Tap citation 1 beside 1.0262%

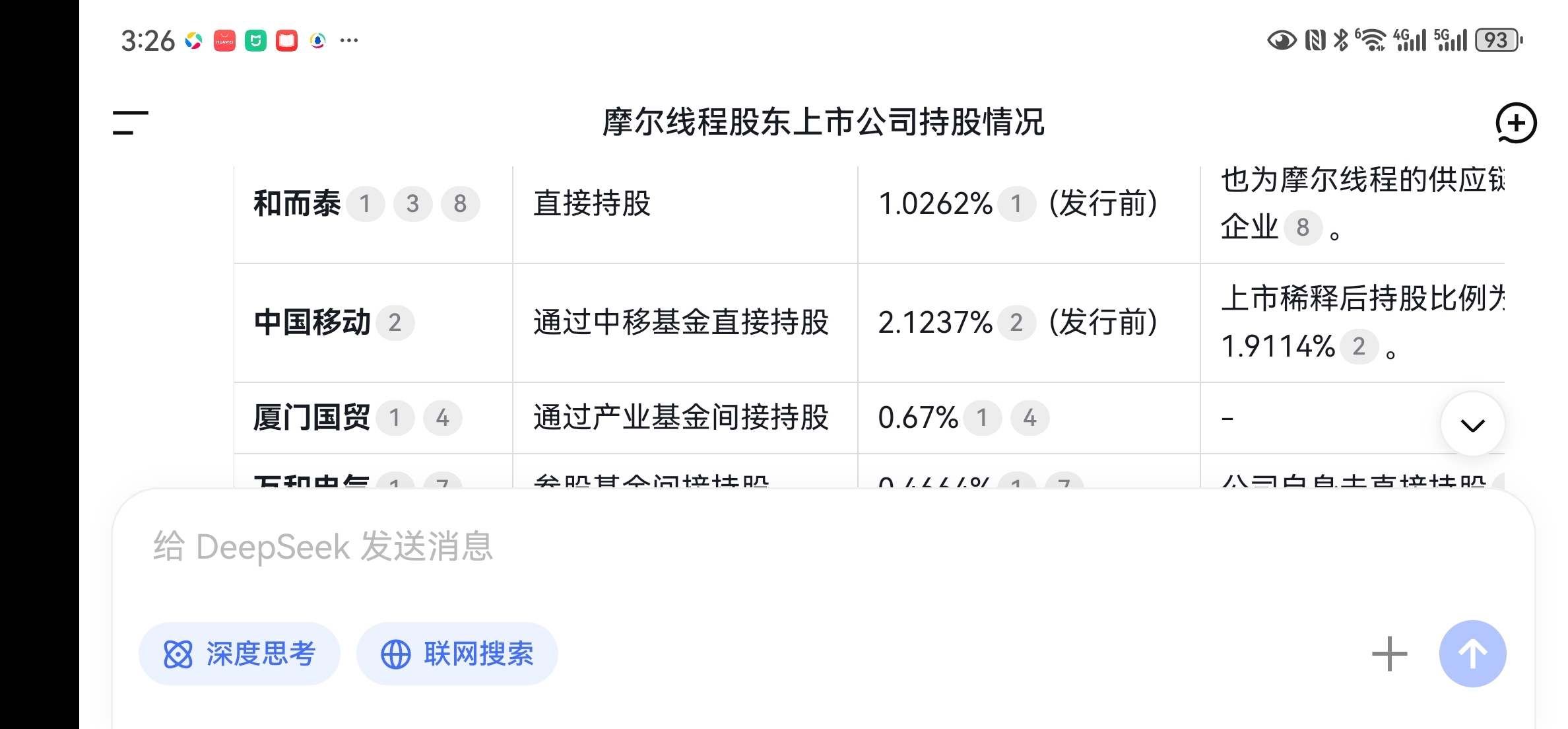pyautogui.click(x=1016, y=204)
